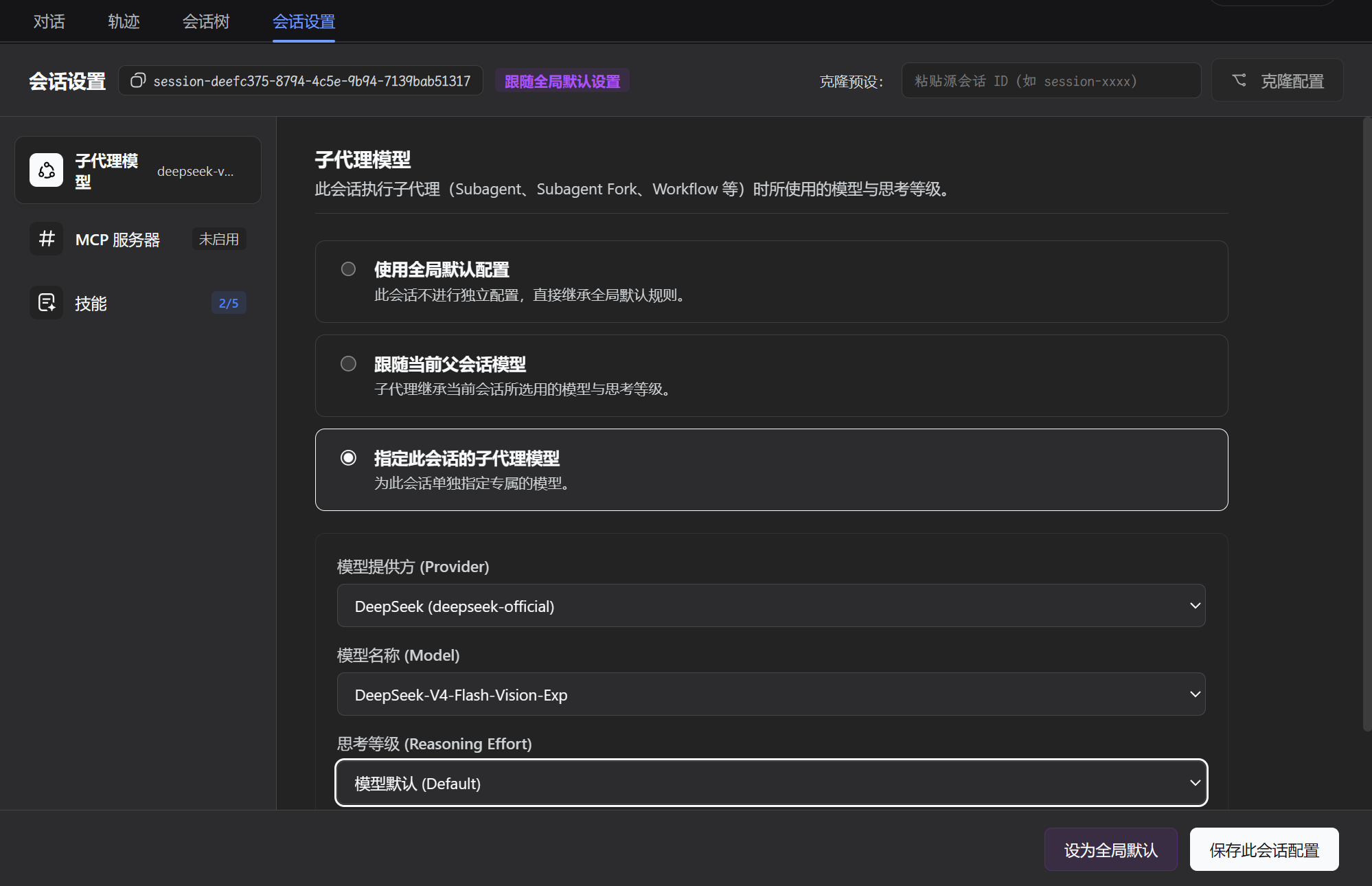1372x886 pixels.
Task: Click the deepseek-v... model label in sidebar
Action: pyautogui.click(x=196, y=171)
